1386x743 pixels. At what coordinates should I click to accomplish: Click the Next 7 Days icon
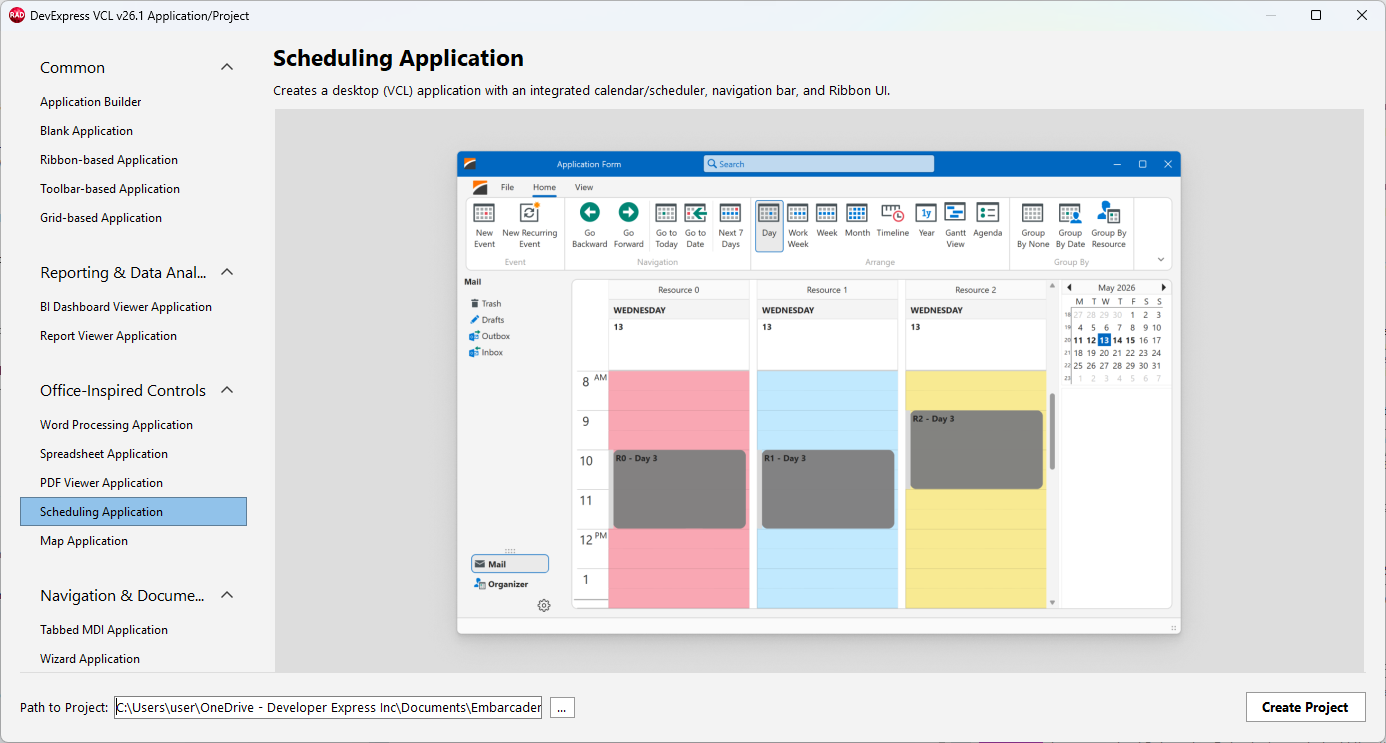[730, 213]
